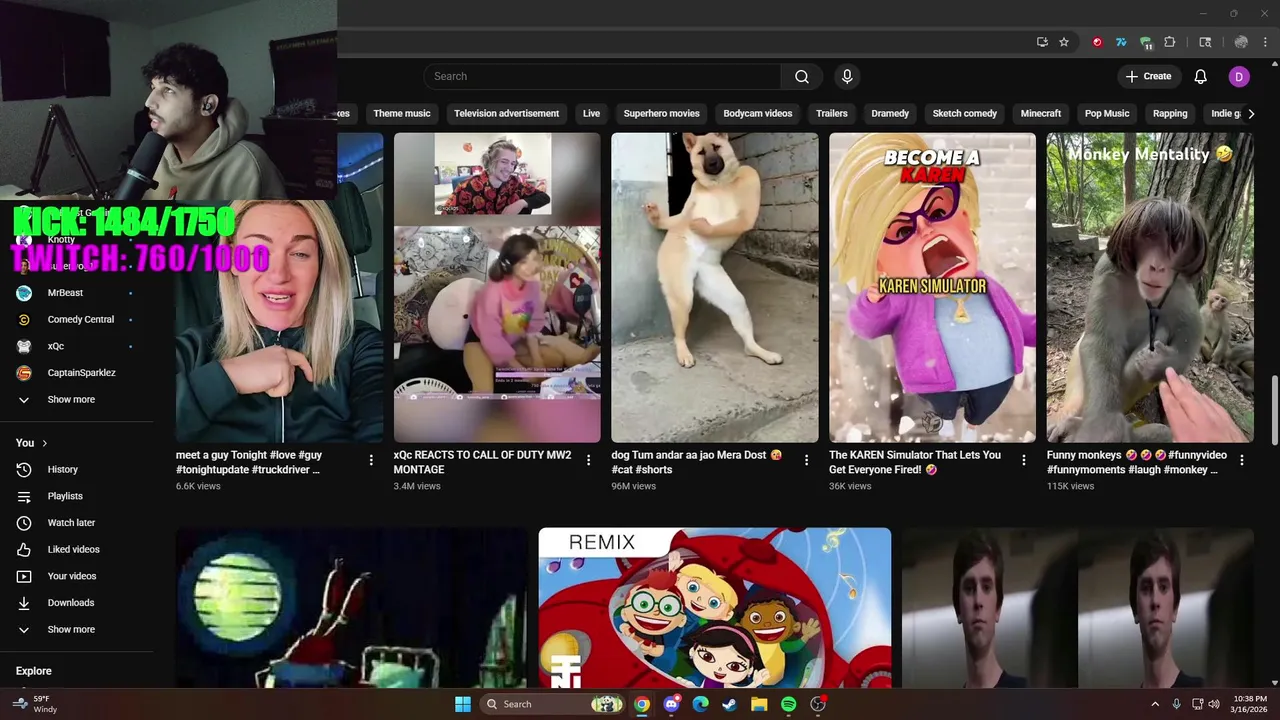Click the install app icon in address bar
Viewport: 1280px width, 720px height.
[x=1042, y=42]
